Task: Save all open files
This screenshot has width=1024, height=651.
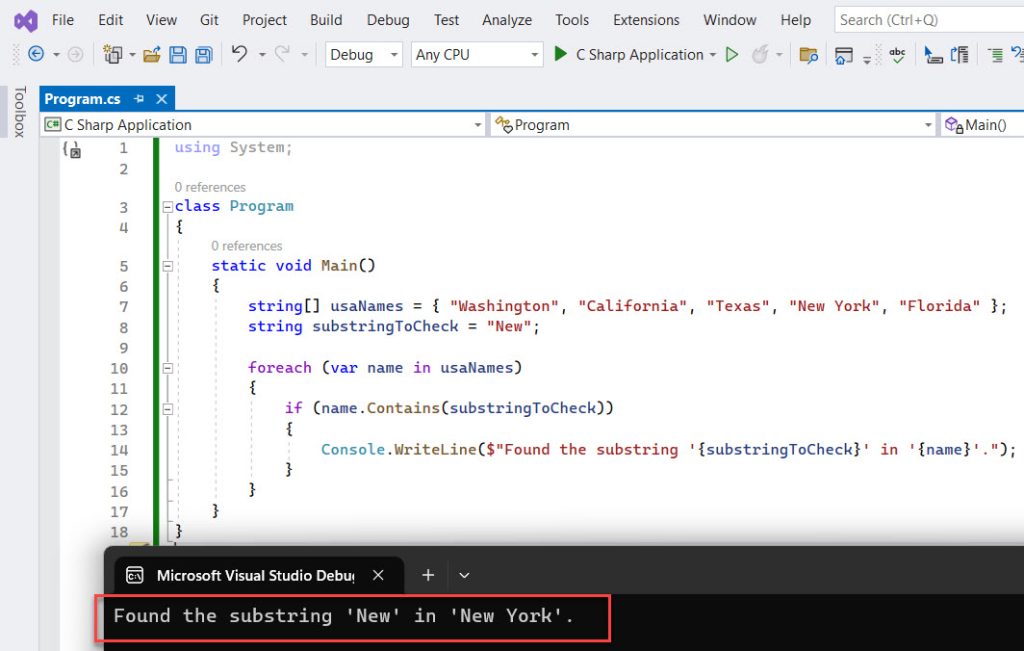Action: (203, 54)
